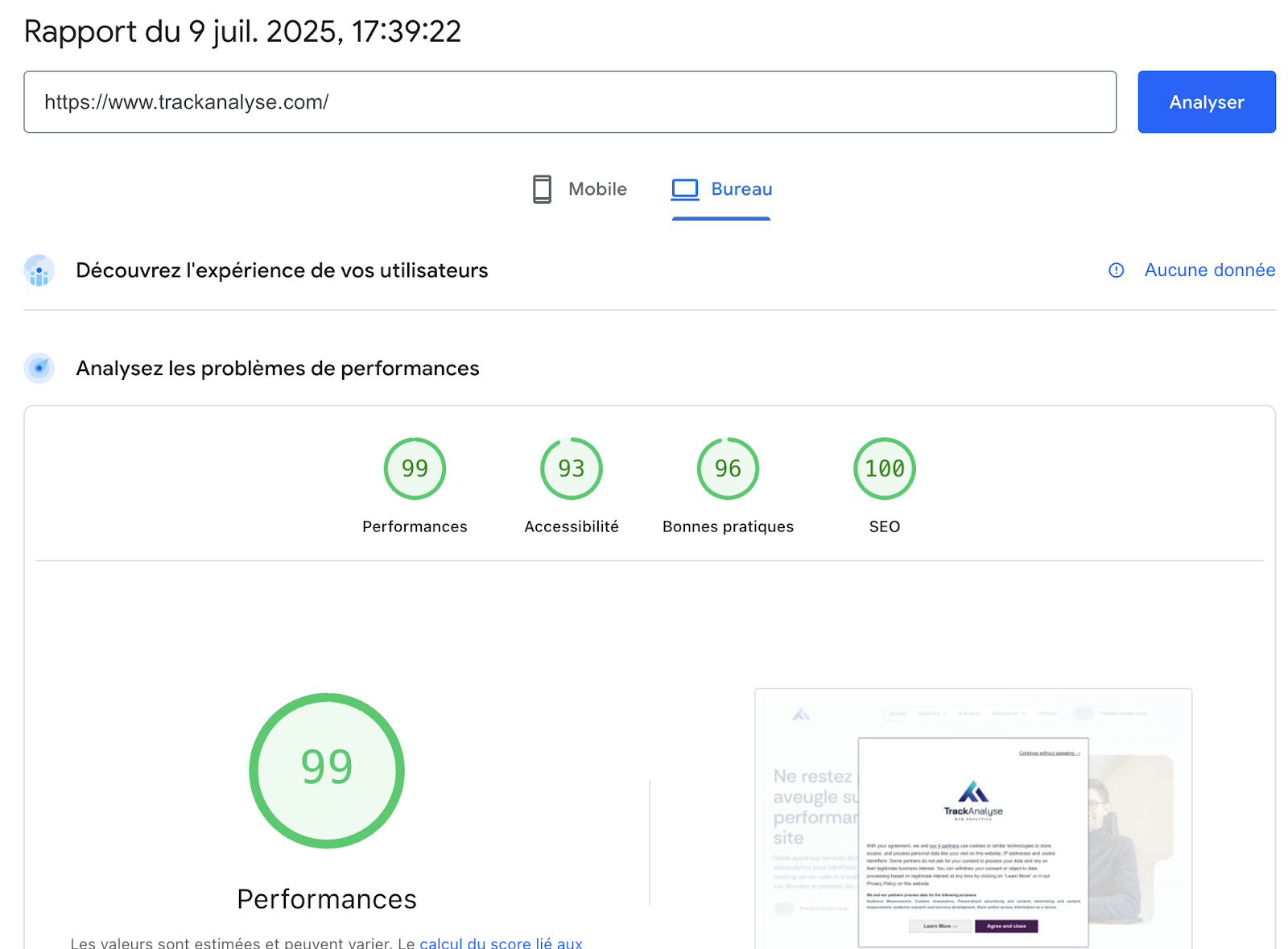This screenshot has height=949, width=1288.
Task: Click the user experience section icon
Action: [39, 270]
